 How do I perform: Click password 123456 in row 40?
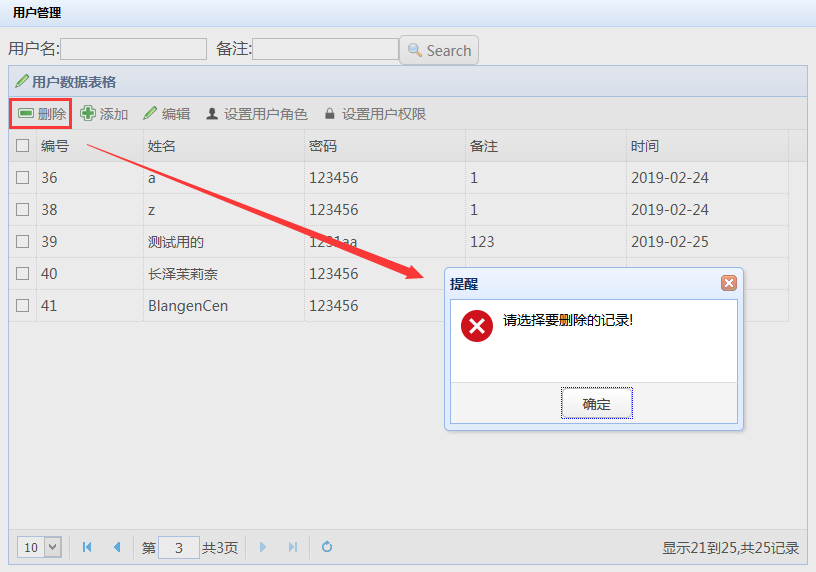tap(334, 274)
